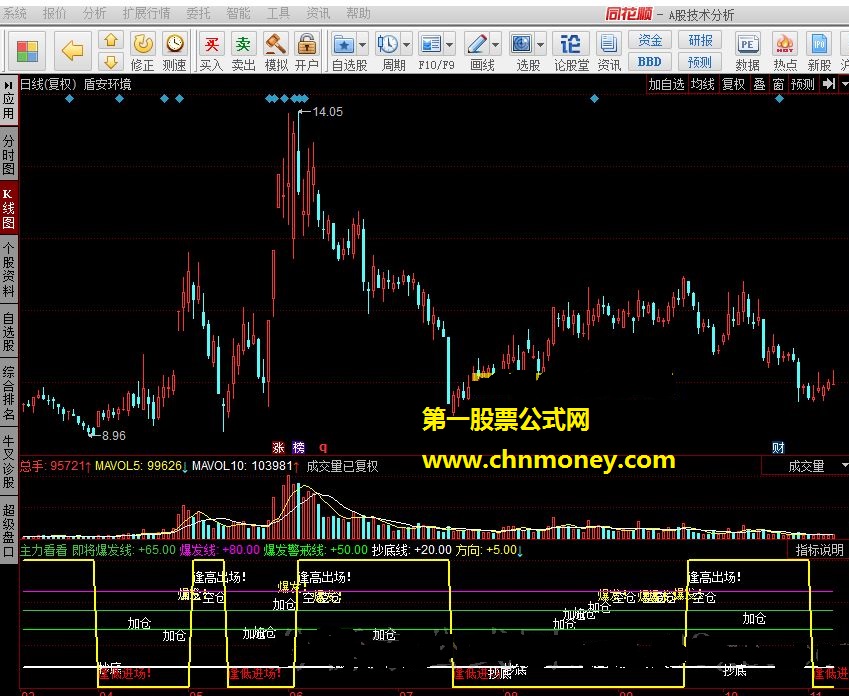The width and height of the screenshot is (849, 696).
Task: Open the 系统 menu
Action: [14, 13]
